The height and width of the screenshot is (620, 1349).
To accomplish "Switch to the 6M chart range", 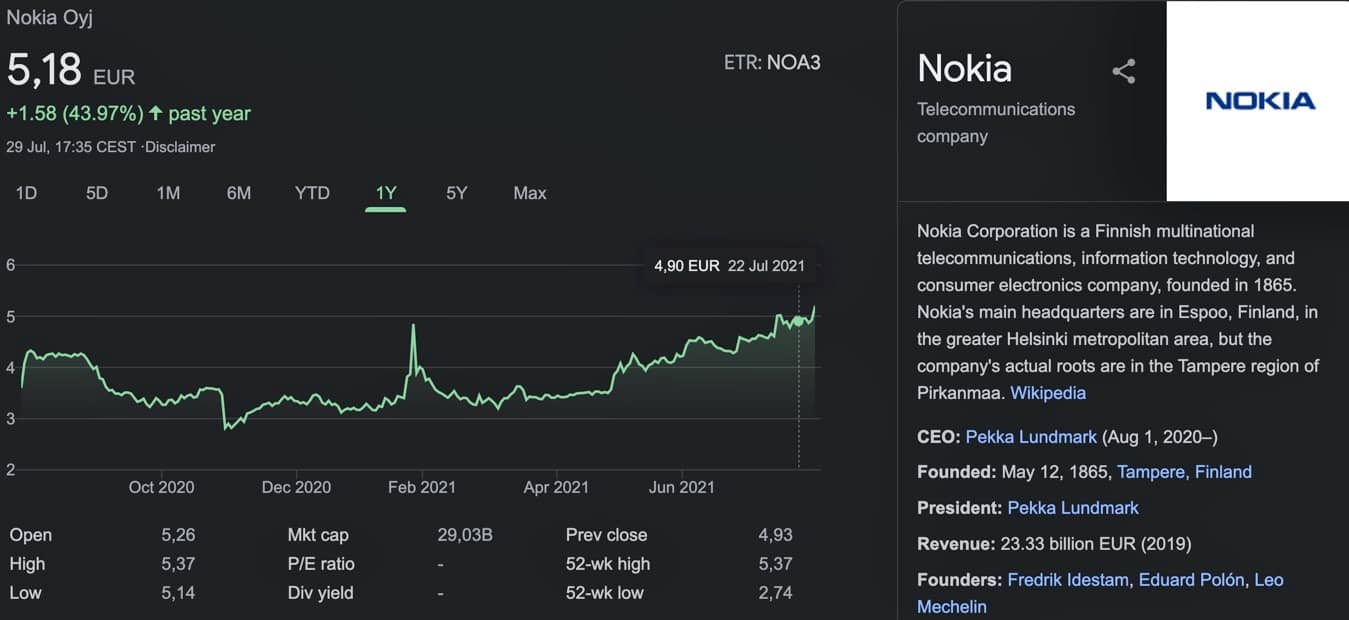I will click(239, 193).
